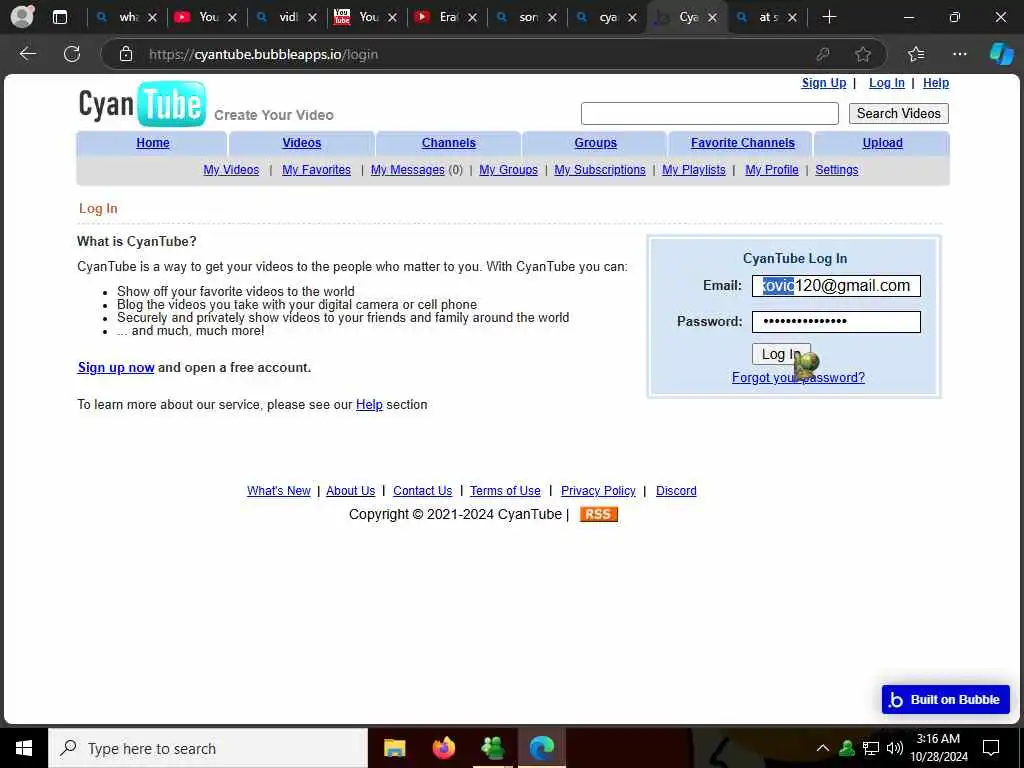Click the browser back arrow
The width and height of the screenshot is (1024, 768).
coord(27,54)
